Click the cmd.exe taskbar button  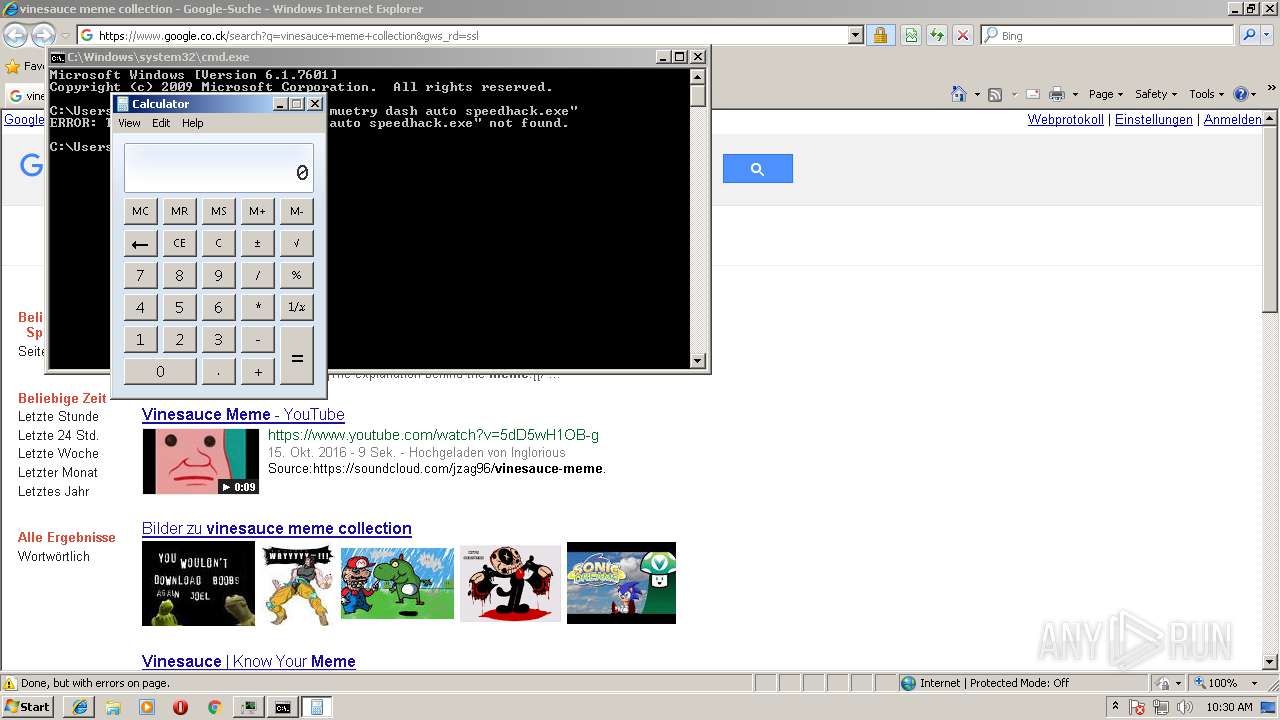click(x=283, y=707)
